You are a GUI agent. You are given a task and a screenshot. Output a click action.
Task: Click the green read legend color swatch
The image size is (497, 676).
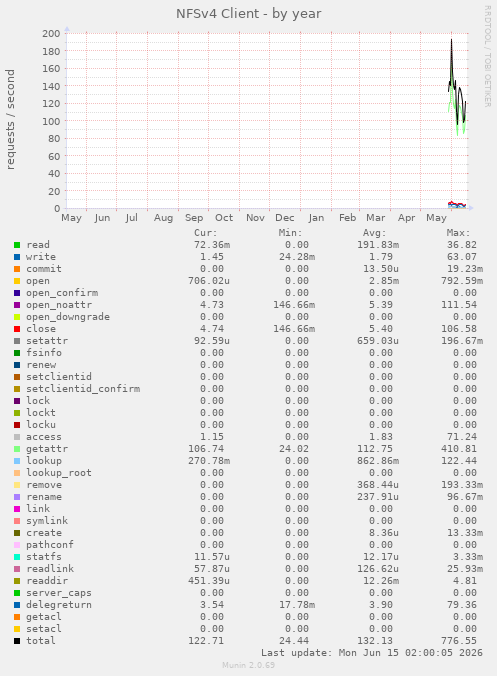click(17, 245)
